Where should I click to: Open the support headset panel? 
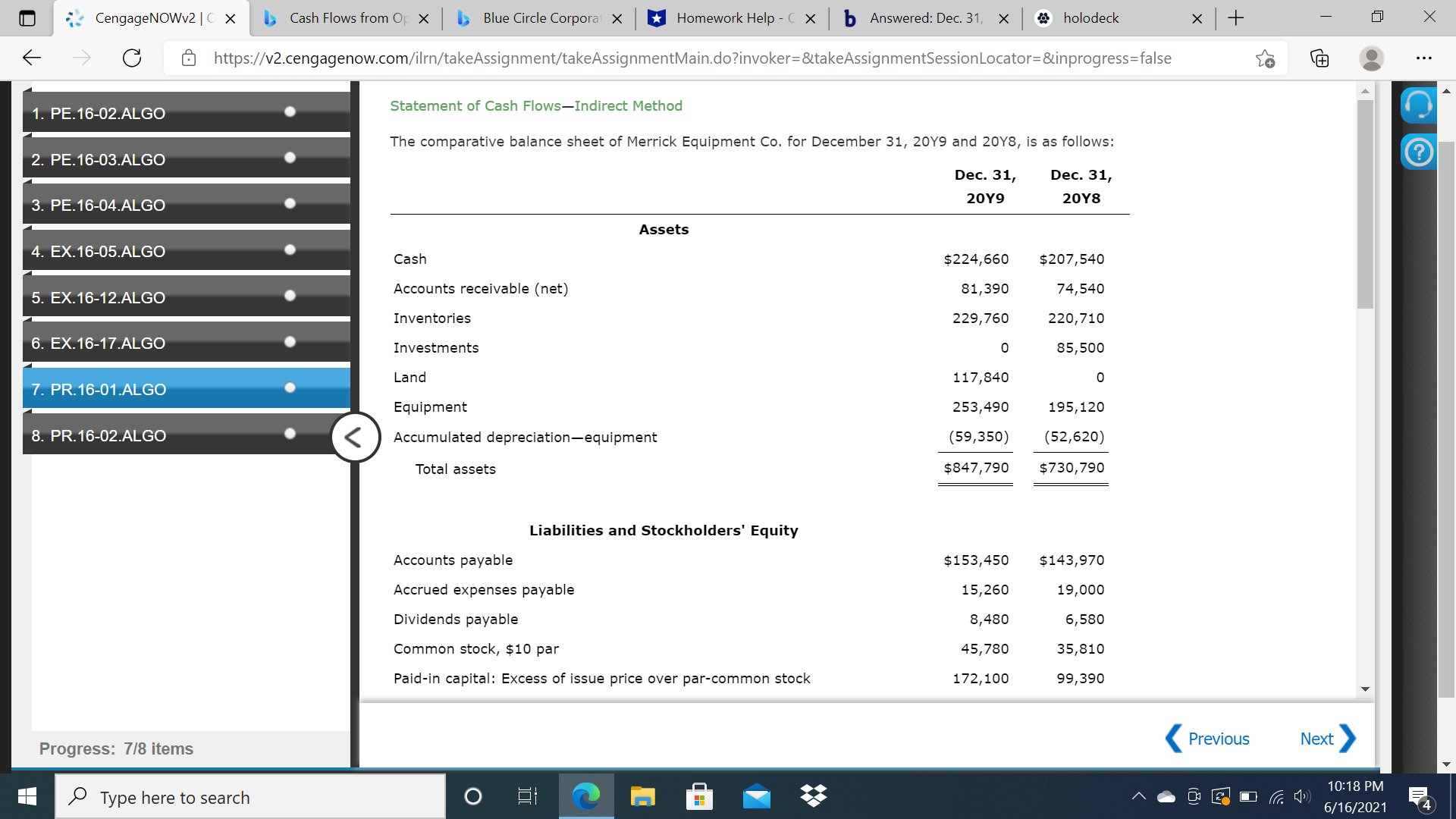click(1417, 105)
